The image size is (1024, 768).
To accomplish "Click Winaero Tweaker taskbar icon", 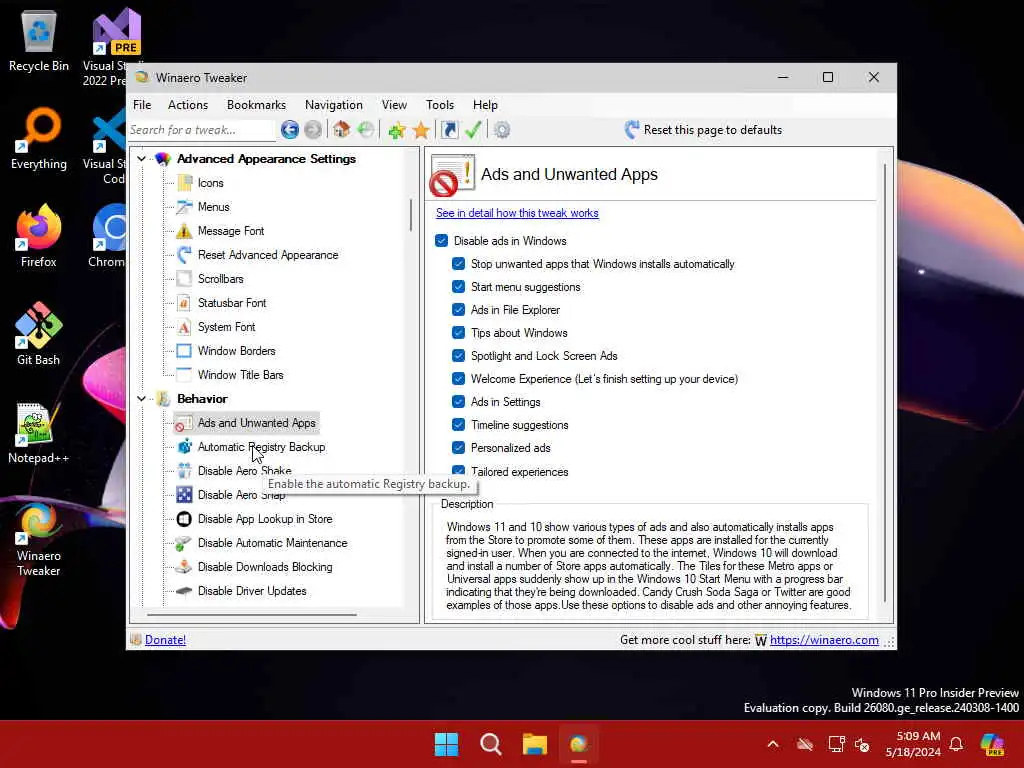I will click(x=579, y=744).
